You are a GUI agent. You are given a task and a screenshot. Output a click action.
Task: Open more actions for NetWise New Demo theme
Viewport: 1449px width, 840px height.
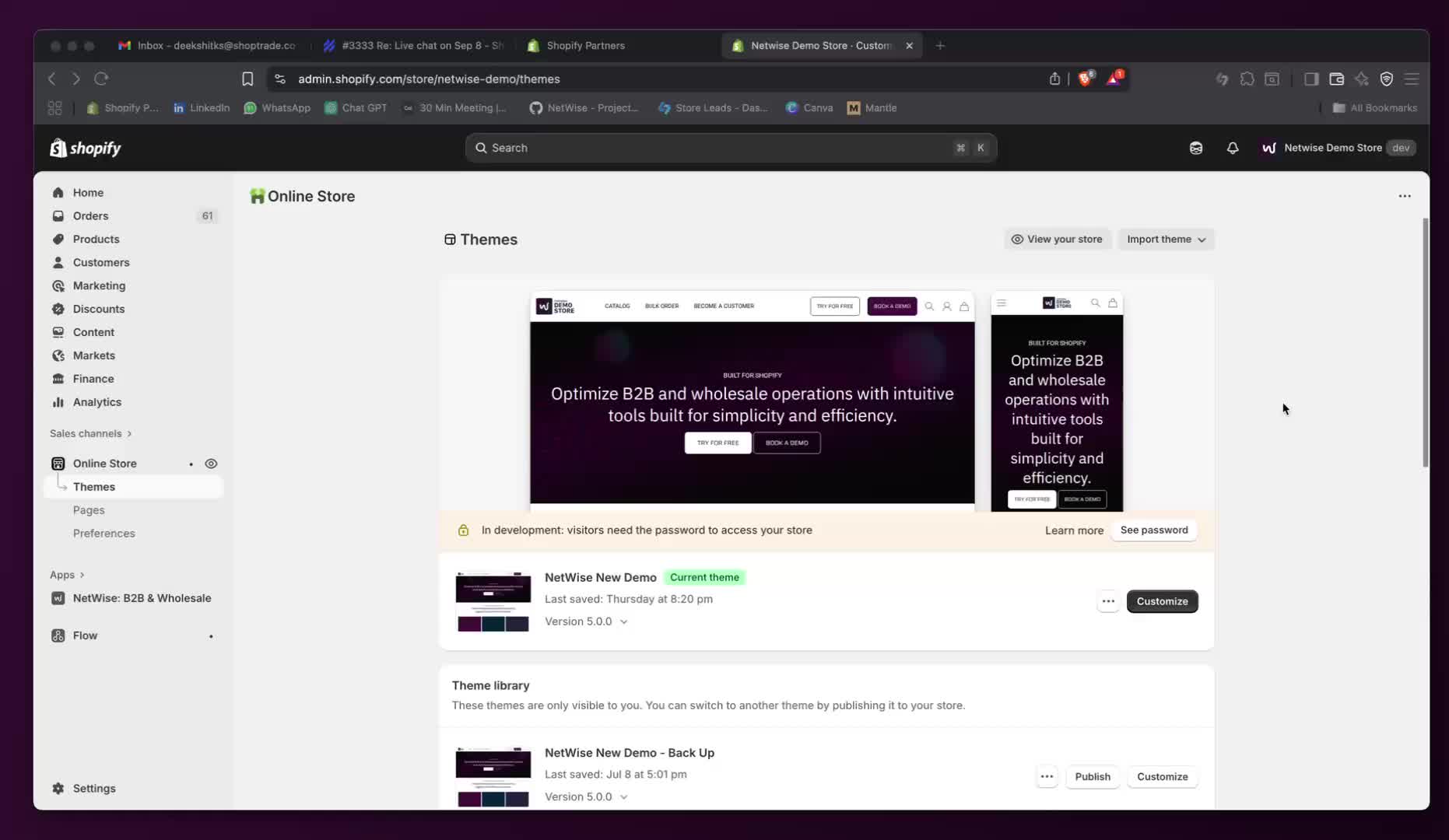1108,601
